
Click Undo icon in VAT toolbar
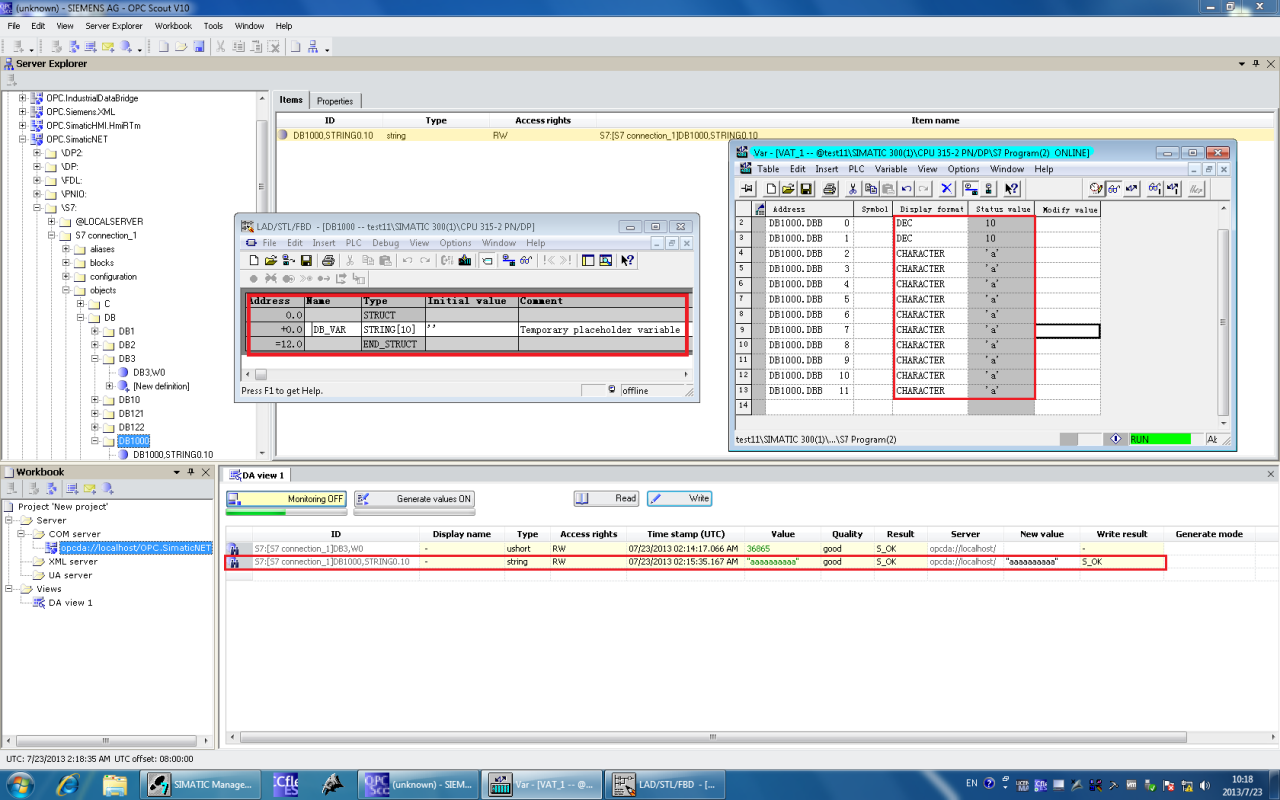pyautogui.click(x=906, y=188)
